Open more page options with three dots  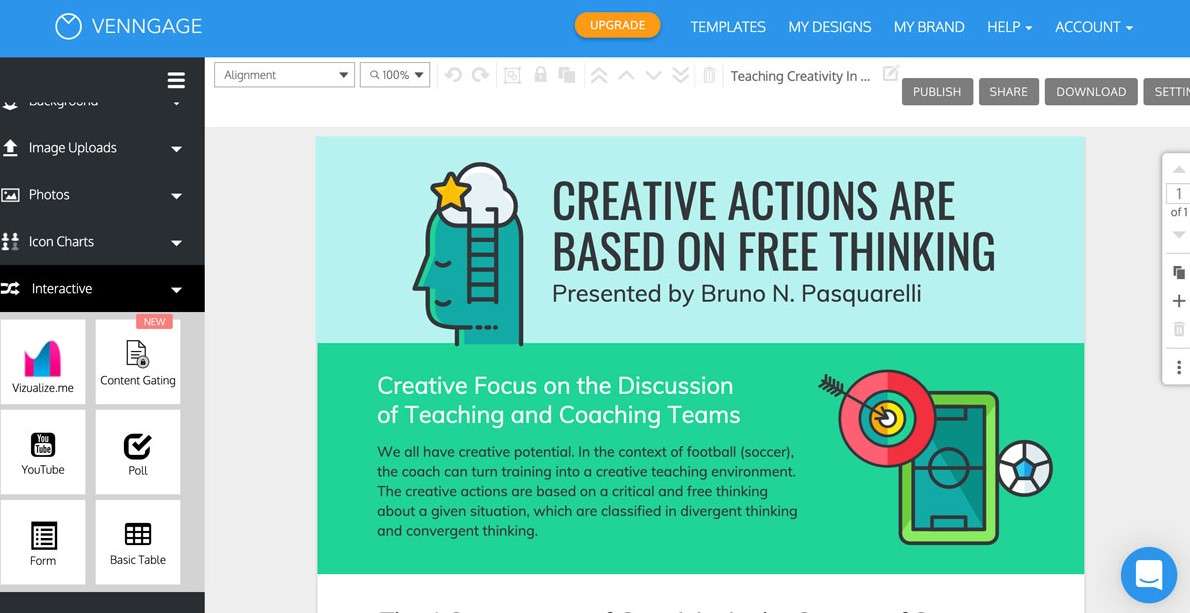pyautogui.click(x=1179, y=367)
